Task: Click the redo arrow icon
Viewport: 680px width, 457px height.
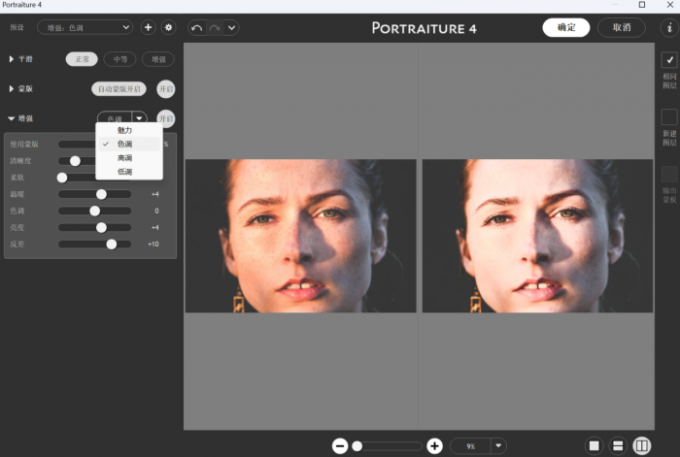Action: pyautogui.click(x=214, y=27)
